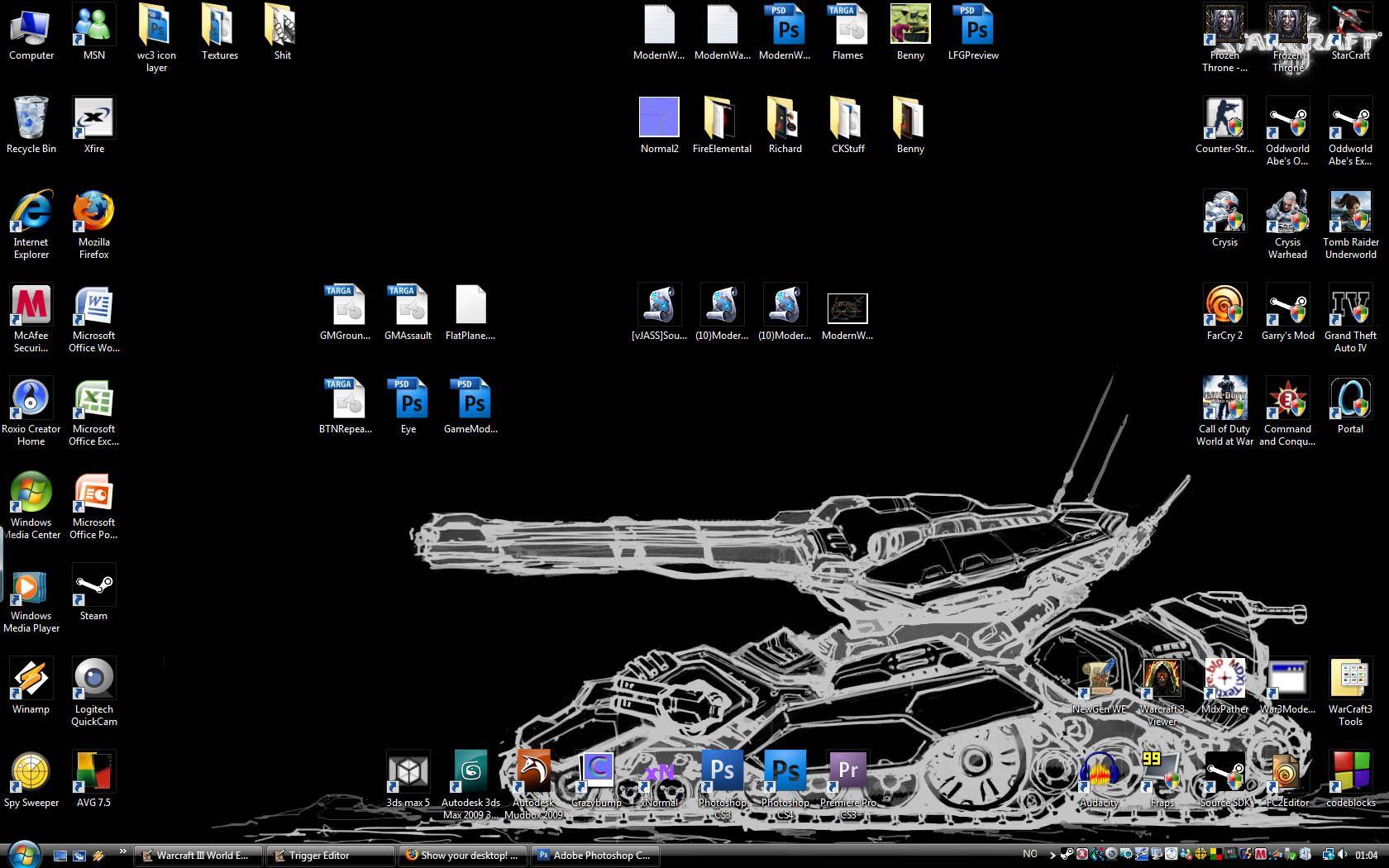Launch xNormal shortcut
Screen dimensions: 1389x868
660,780
